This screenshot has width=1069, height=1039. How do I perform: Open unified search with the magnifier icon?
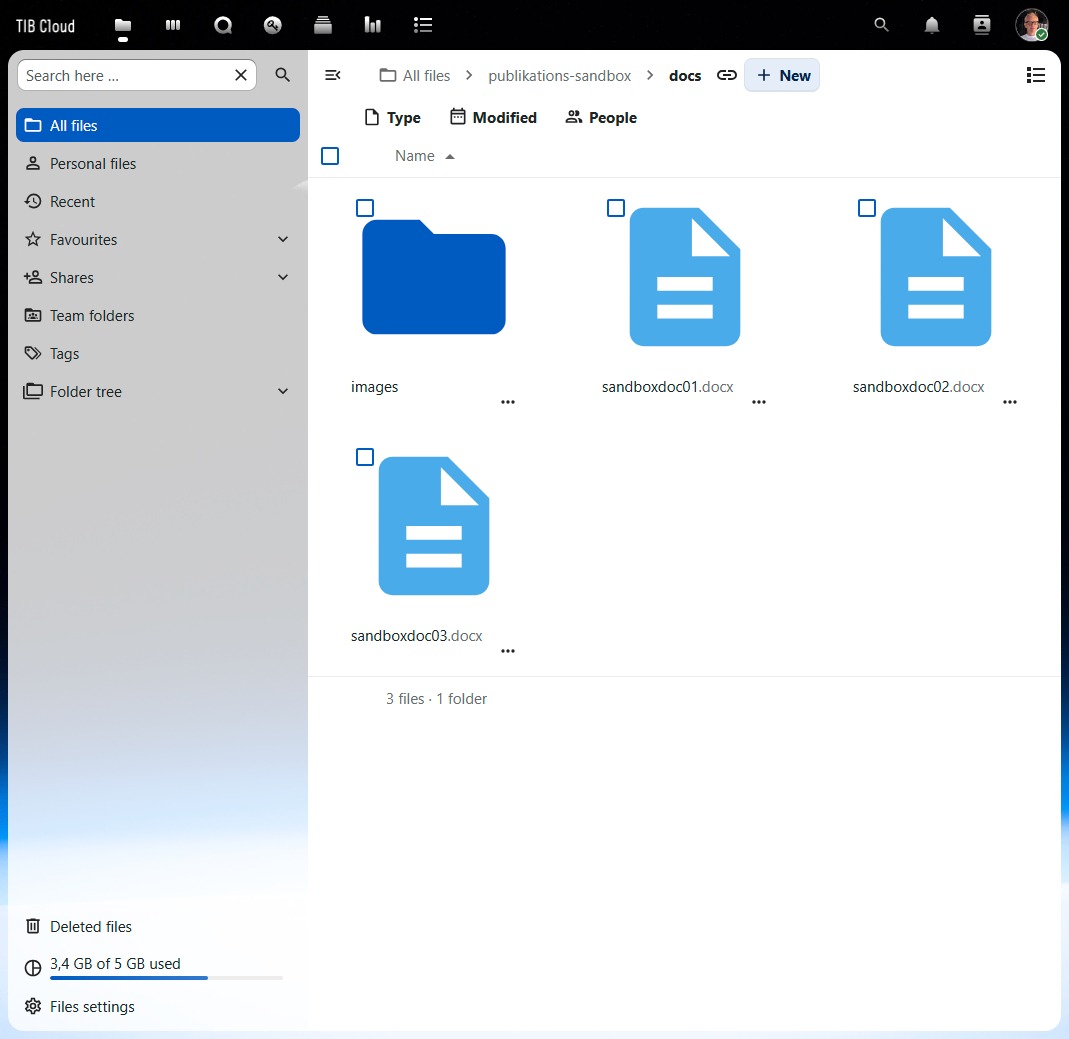pos(881,25)
